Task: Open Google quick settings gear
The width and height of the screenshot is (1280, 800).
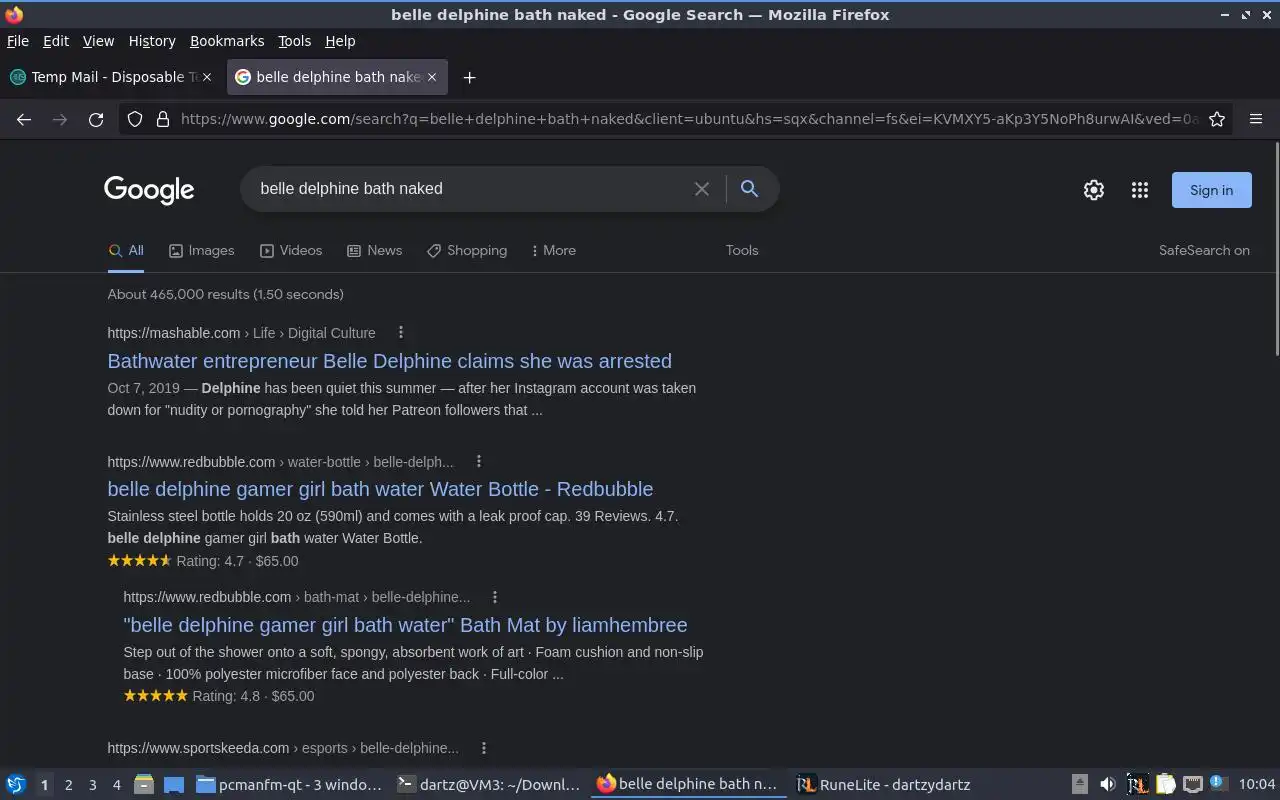Action: tap(1094, 190)
